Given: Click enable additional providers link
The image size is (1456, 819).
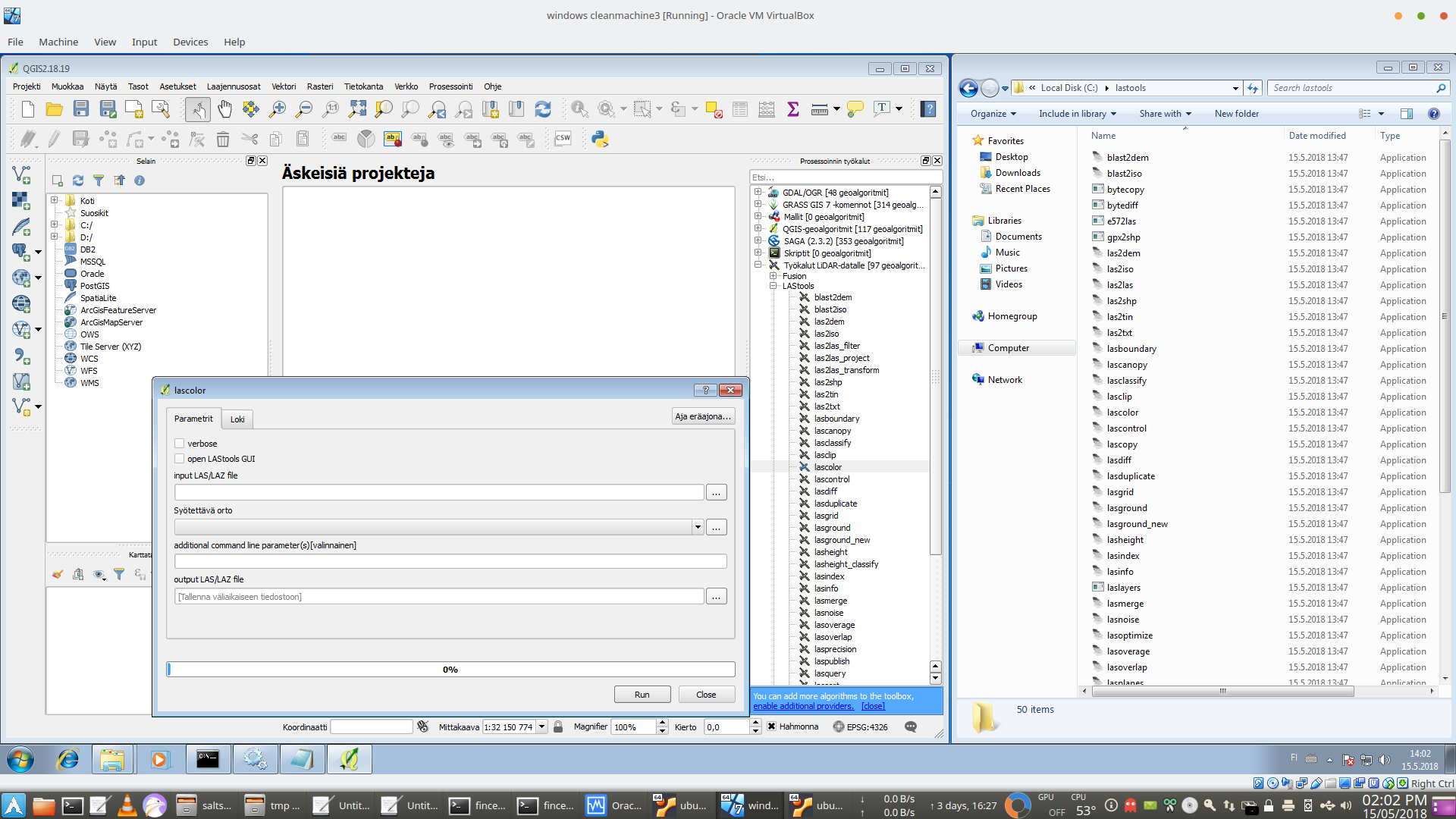Looking at the screenshot, I should [x=803, y=706].
